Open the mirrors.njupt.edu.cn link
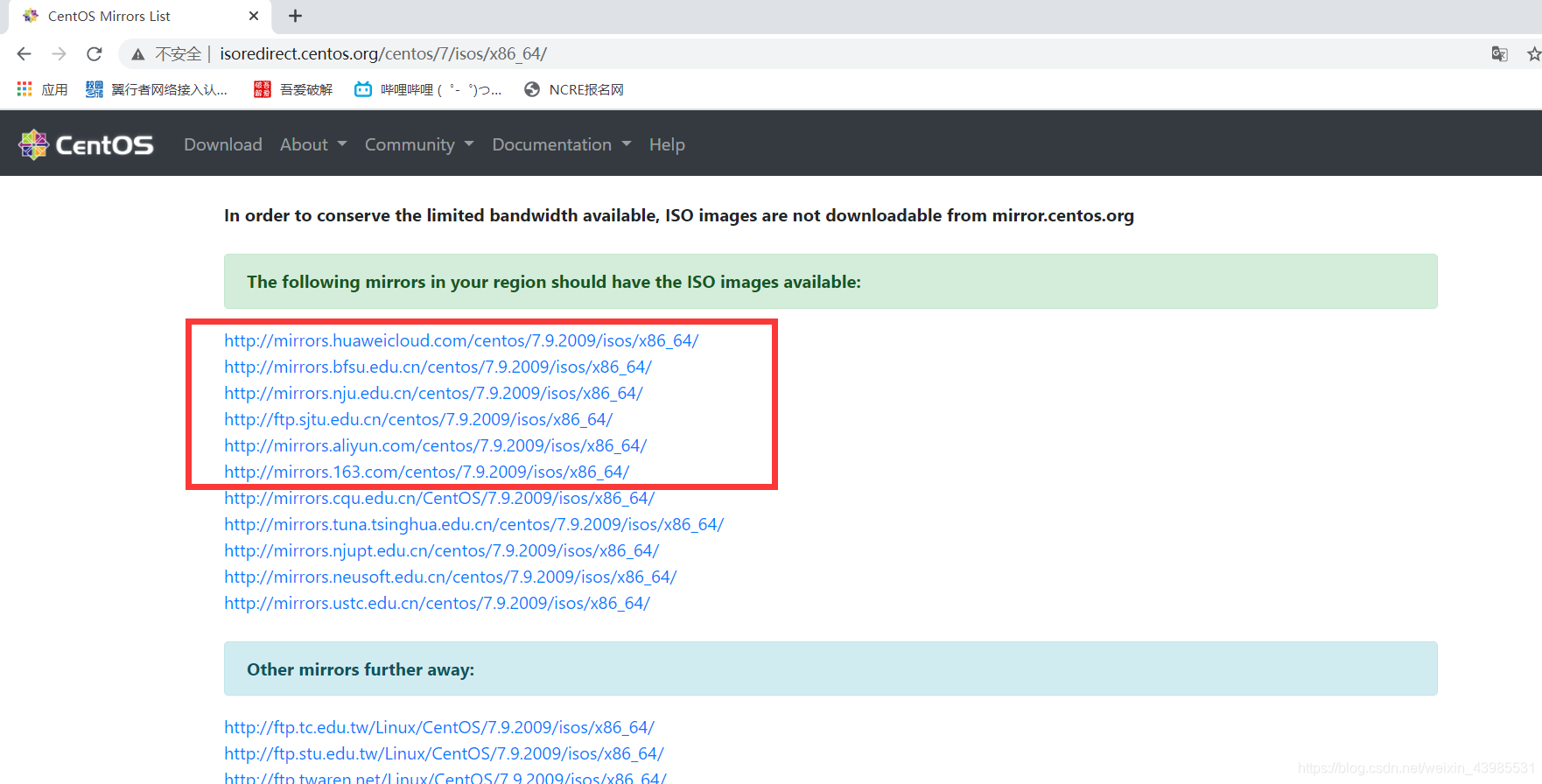The height and width of the screenshot is (784, 1542). pos(441,550)
